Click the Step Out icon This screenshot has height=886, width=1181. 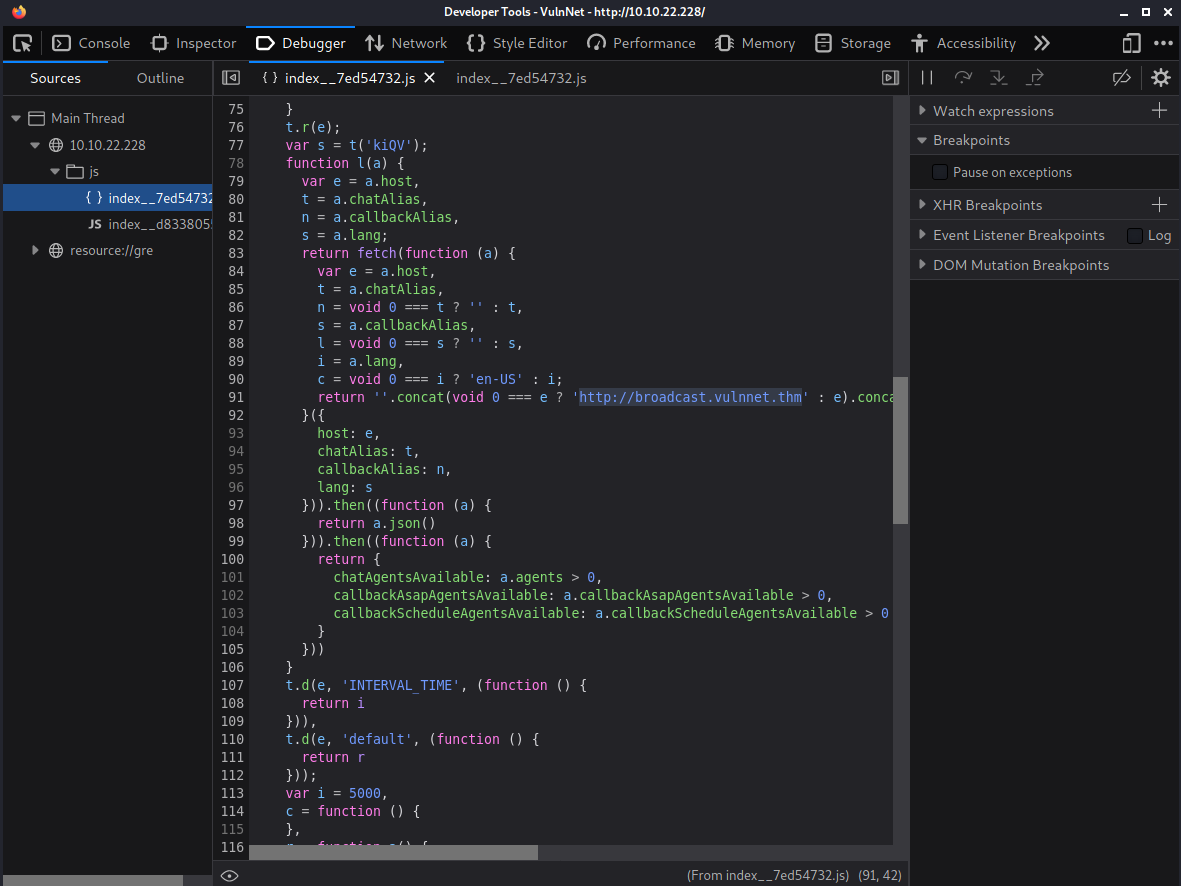click(x=1035, y=78)
